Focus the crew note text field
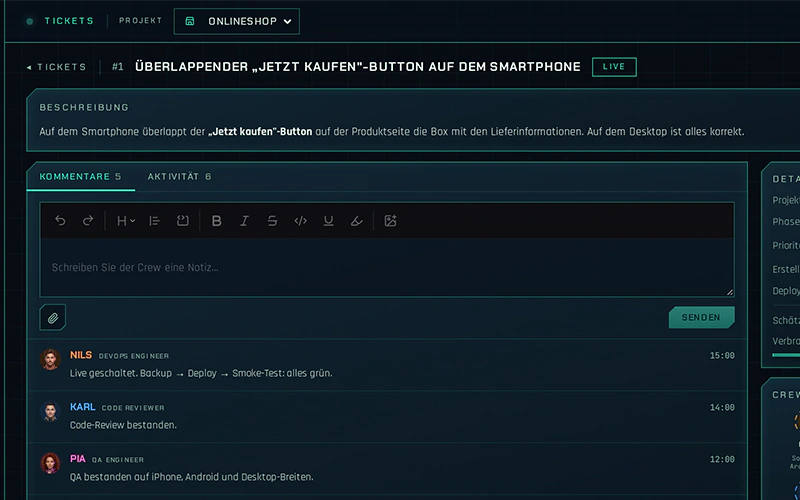The image size is (800, 500). [387, 267]
